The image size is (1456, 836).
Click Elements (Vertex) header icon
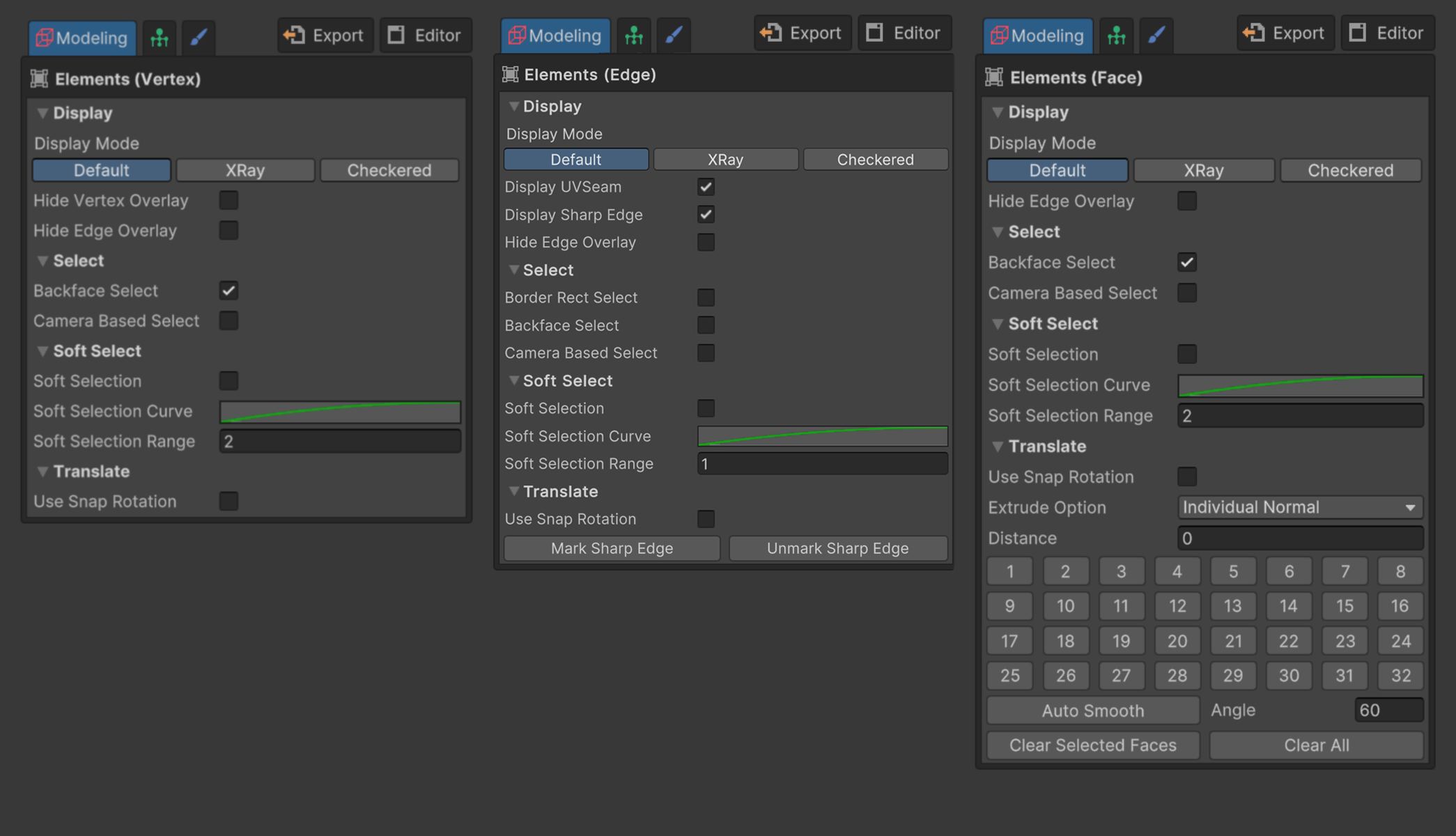[40, 79]
